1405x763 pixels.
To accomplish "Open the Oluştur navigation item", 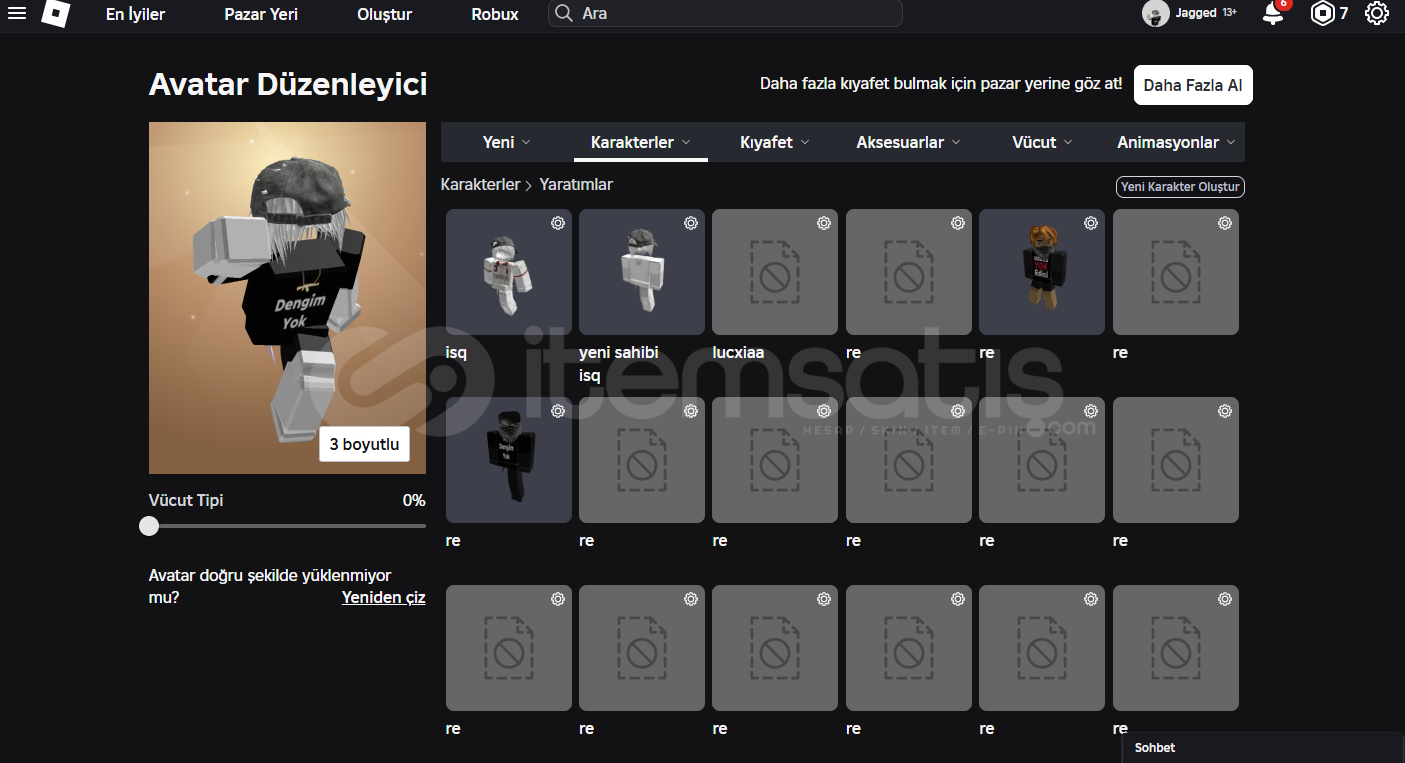I will 385,14.
